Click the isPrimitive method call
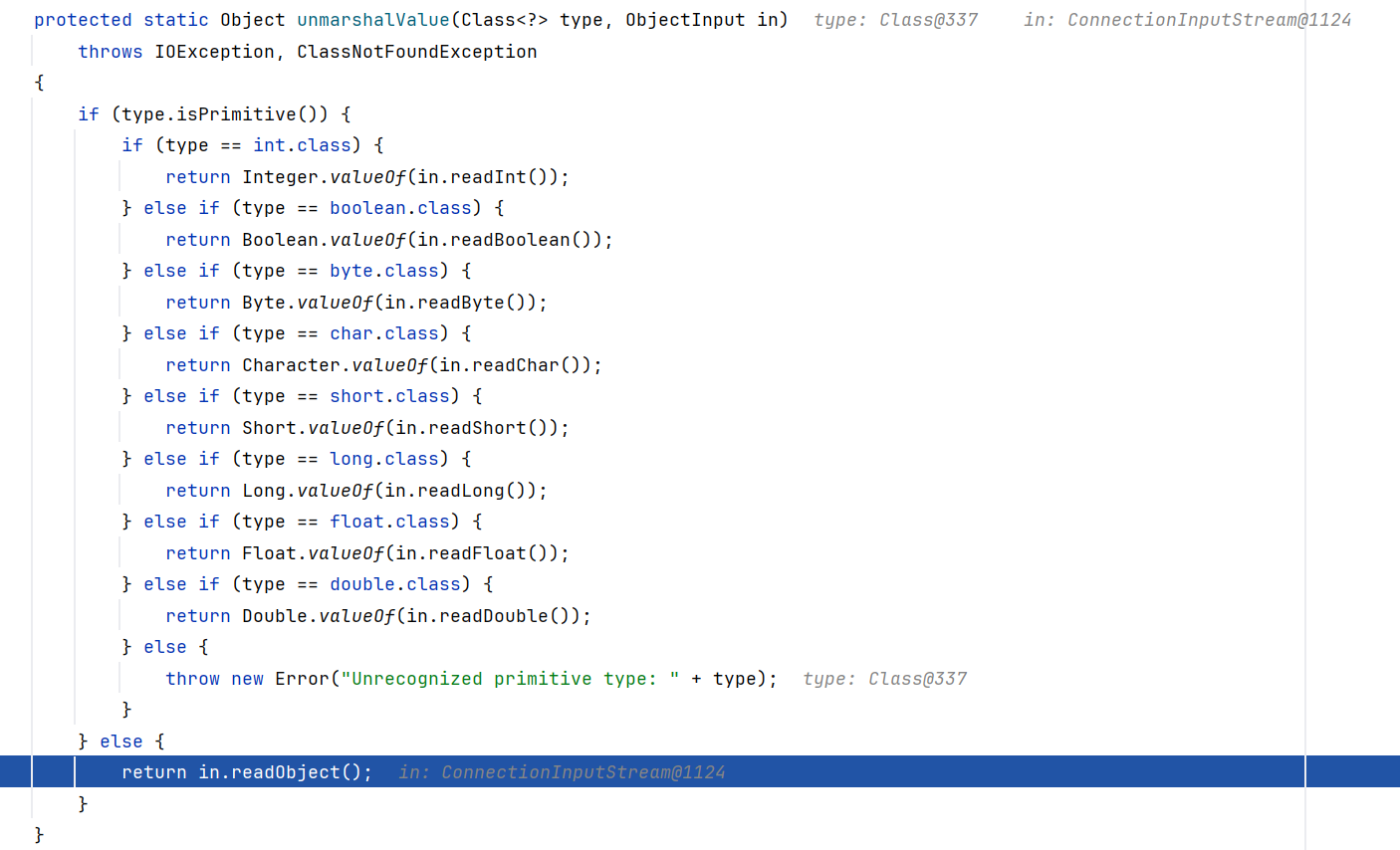Image resolution: width=1400 pixels, height=850 pixels. pos(236,114)
